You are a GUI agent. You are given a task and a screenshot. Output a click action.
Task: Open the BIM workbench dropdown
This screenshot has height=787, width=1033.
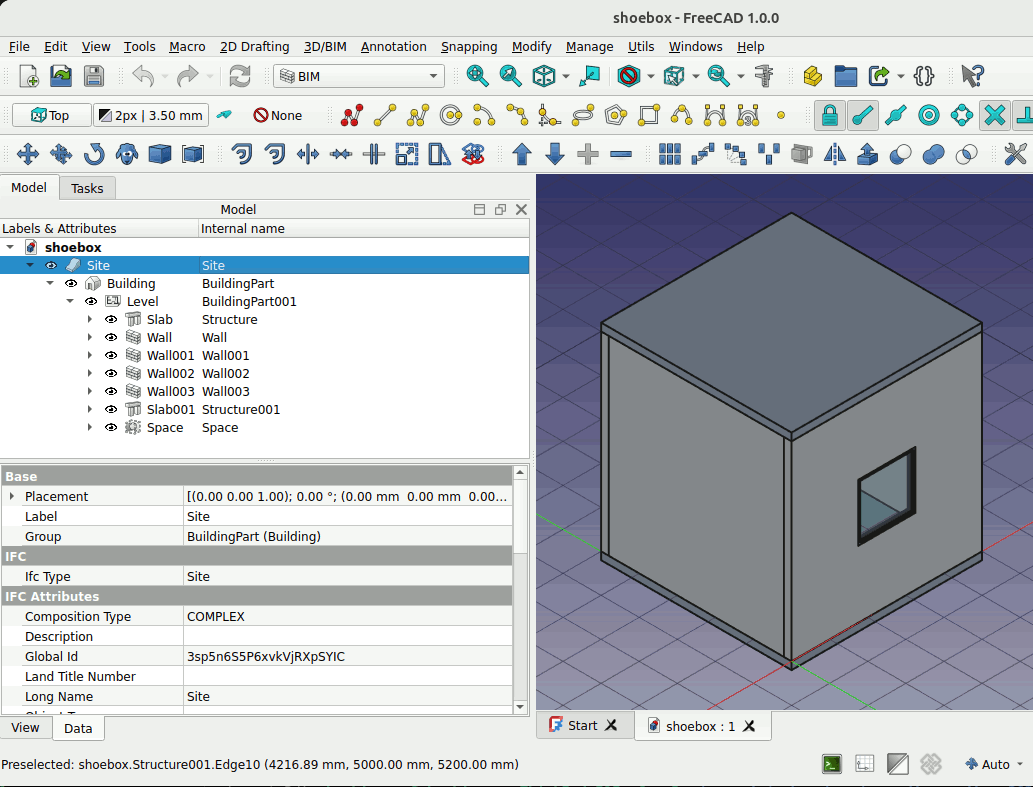(x=359, y=76)
